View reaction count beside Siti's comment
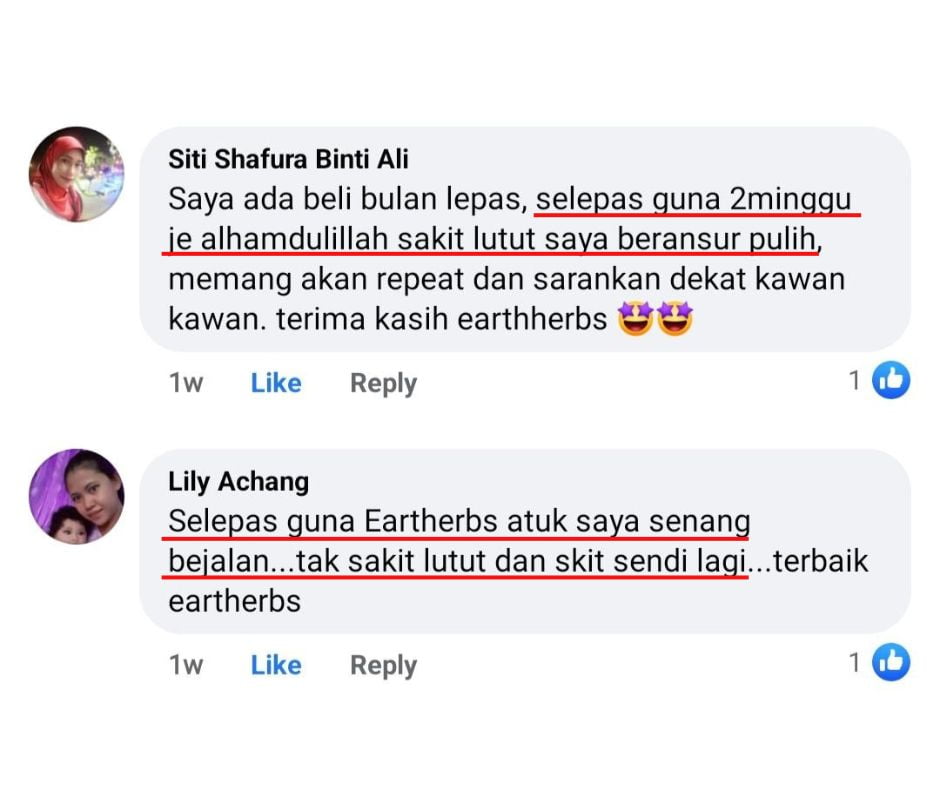The image size is (940, 788). pos(855,380)
